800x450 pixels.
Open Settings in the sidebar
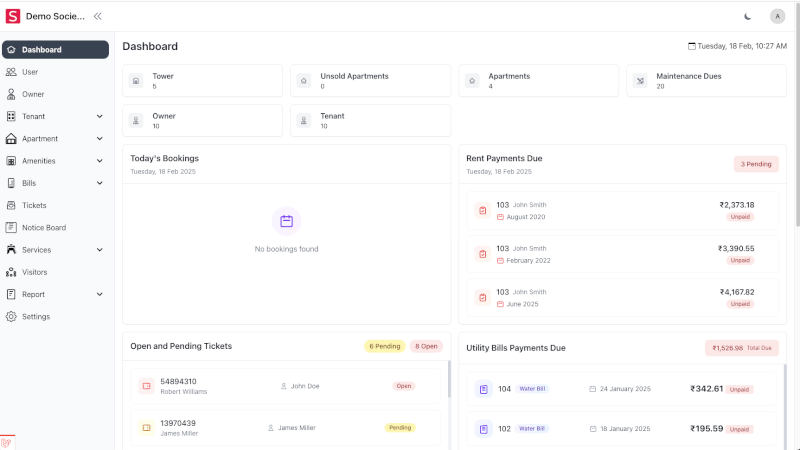click(35, 317)
